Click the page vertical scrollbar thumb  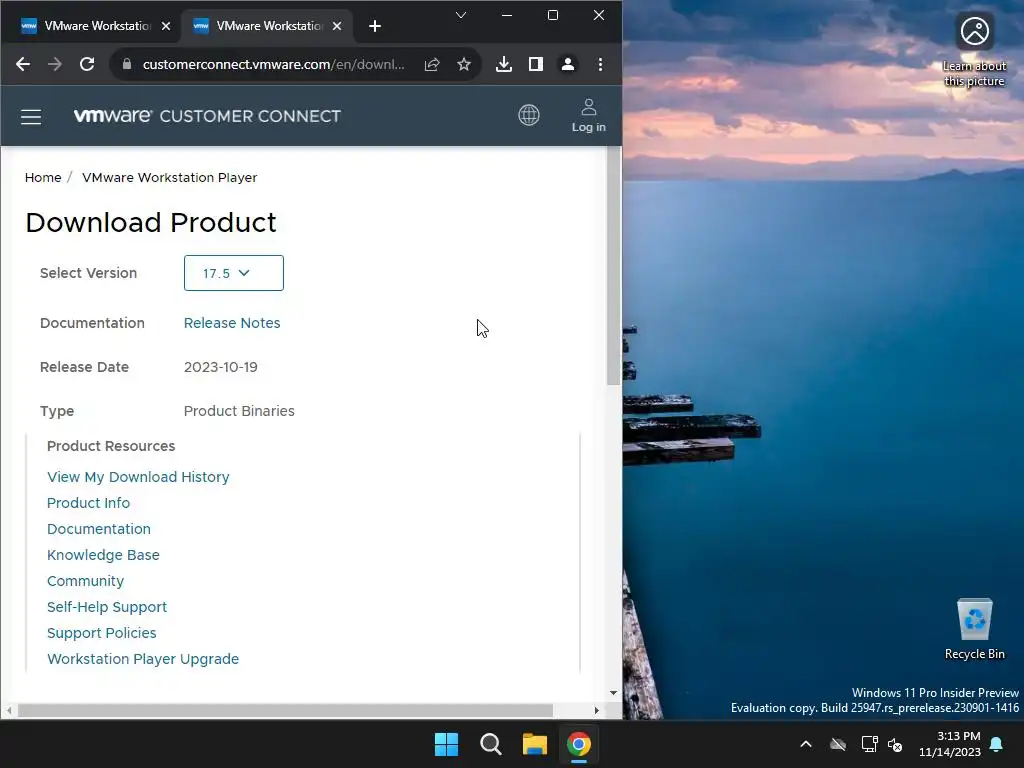coord(613,266)
